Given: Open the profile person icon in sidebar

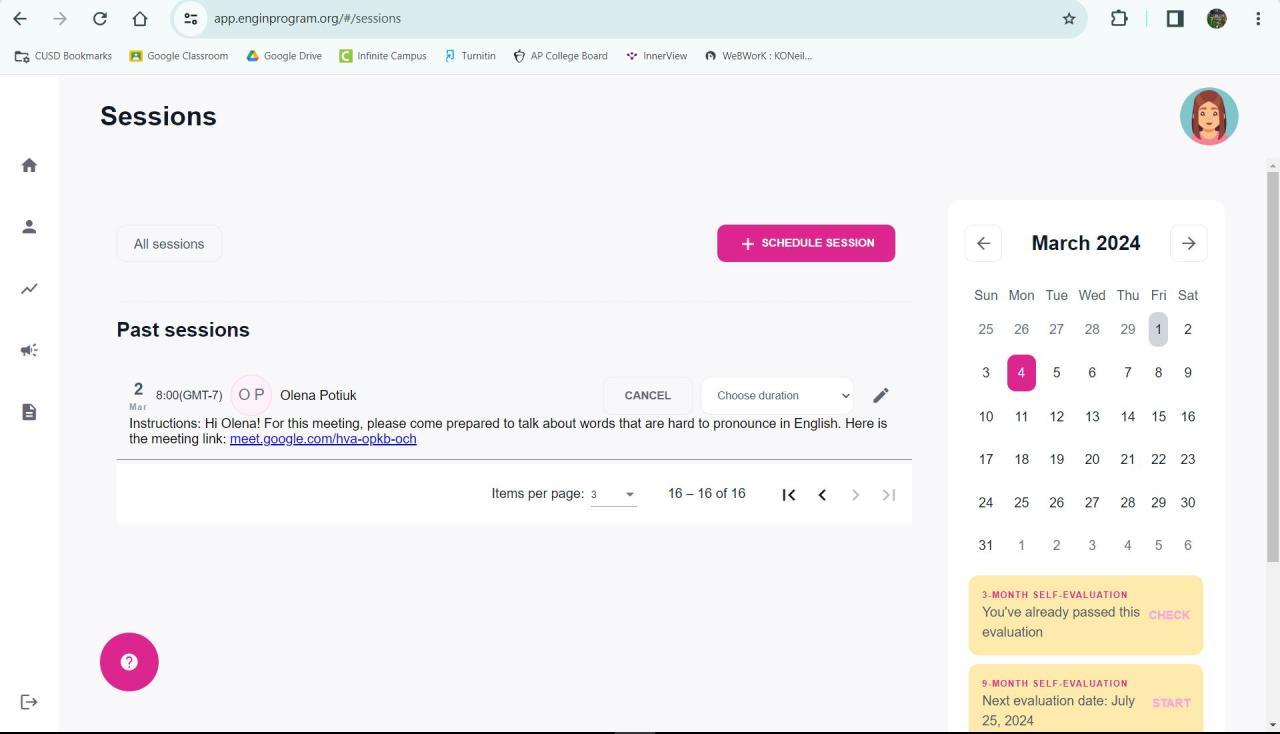Looking at the screenshot, I should click(29, 227).
